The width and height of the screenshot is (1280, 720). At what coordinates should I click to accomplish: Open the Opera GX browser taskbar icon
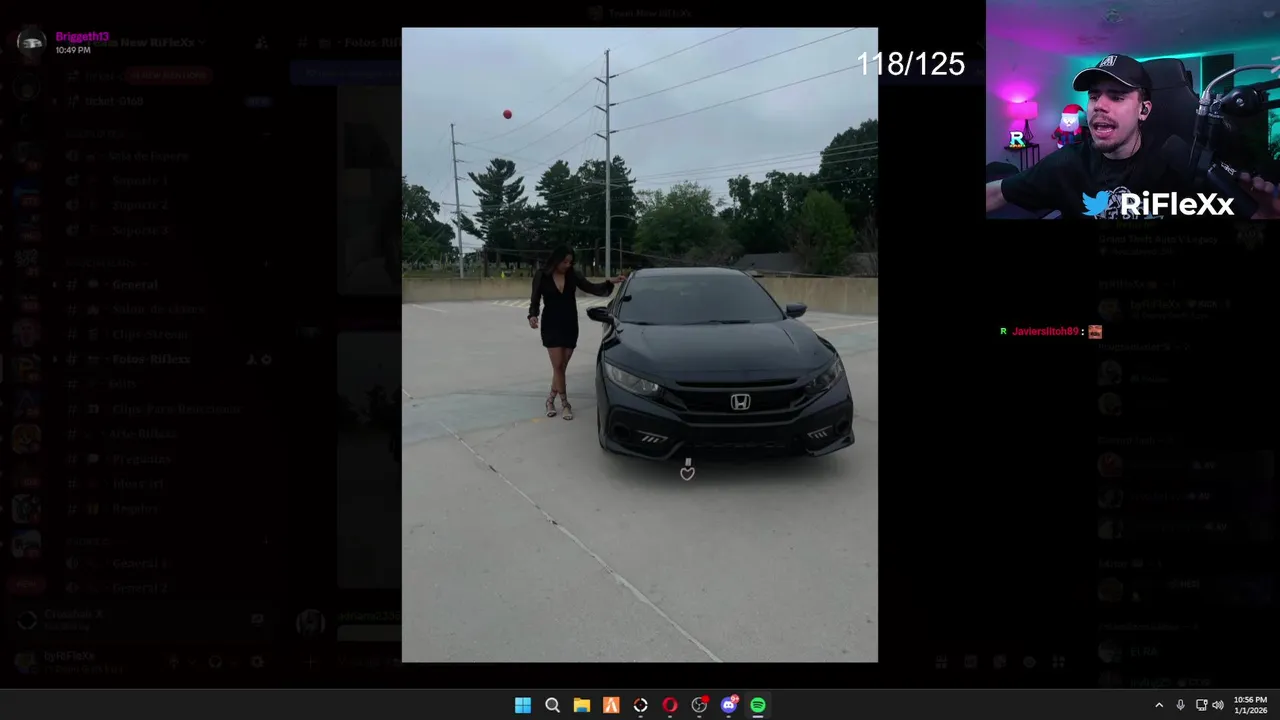coord(670,705)
